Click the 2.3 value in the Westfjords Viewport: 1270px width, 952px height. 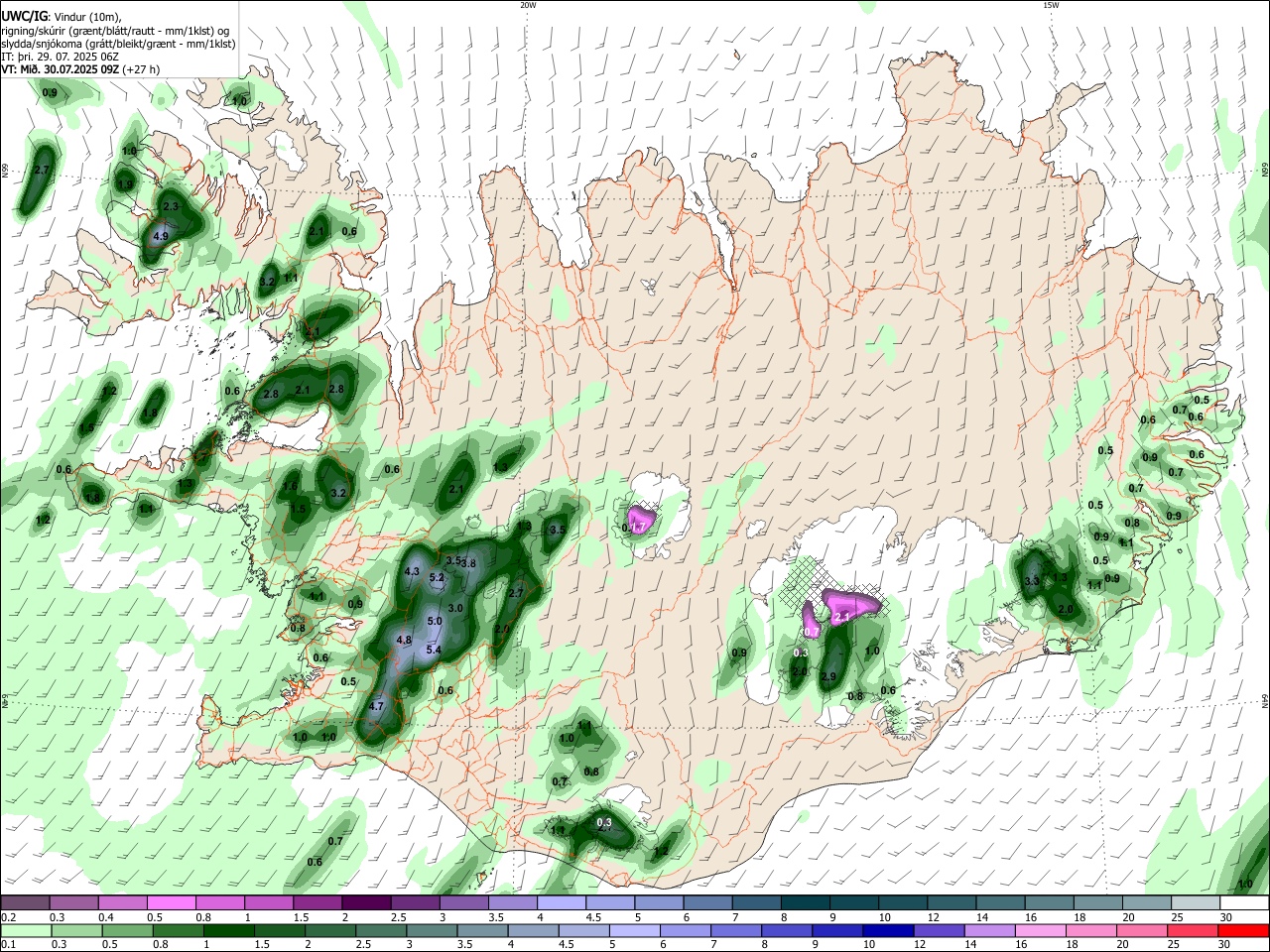(171, 206)
